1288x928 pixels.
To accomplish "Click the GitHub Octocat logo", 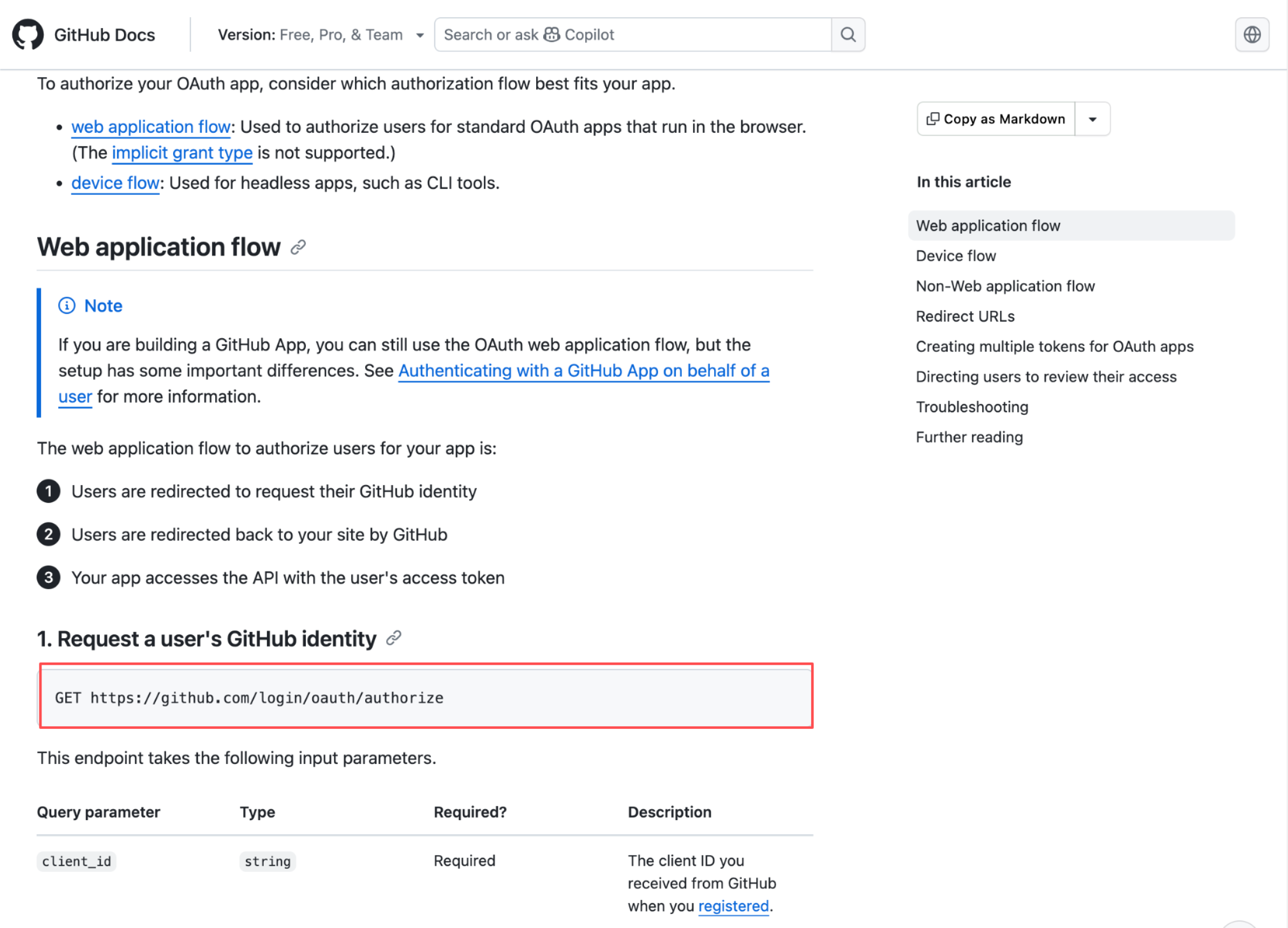I will click(x=28, y=35).
